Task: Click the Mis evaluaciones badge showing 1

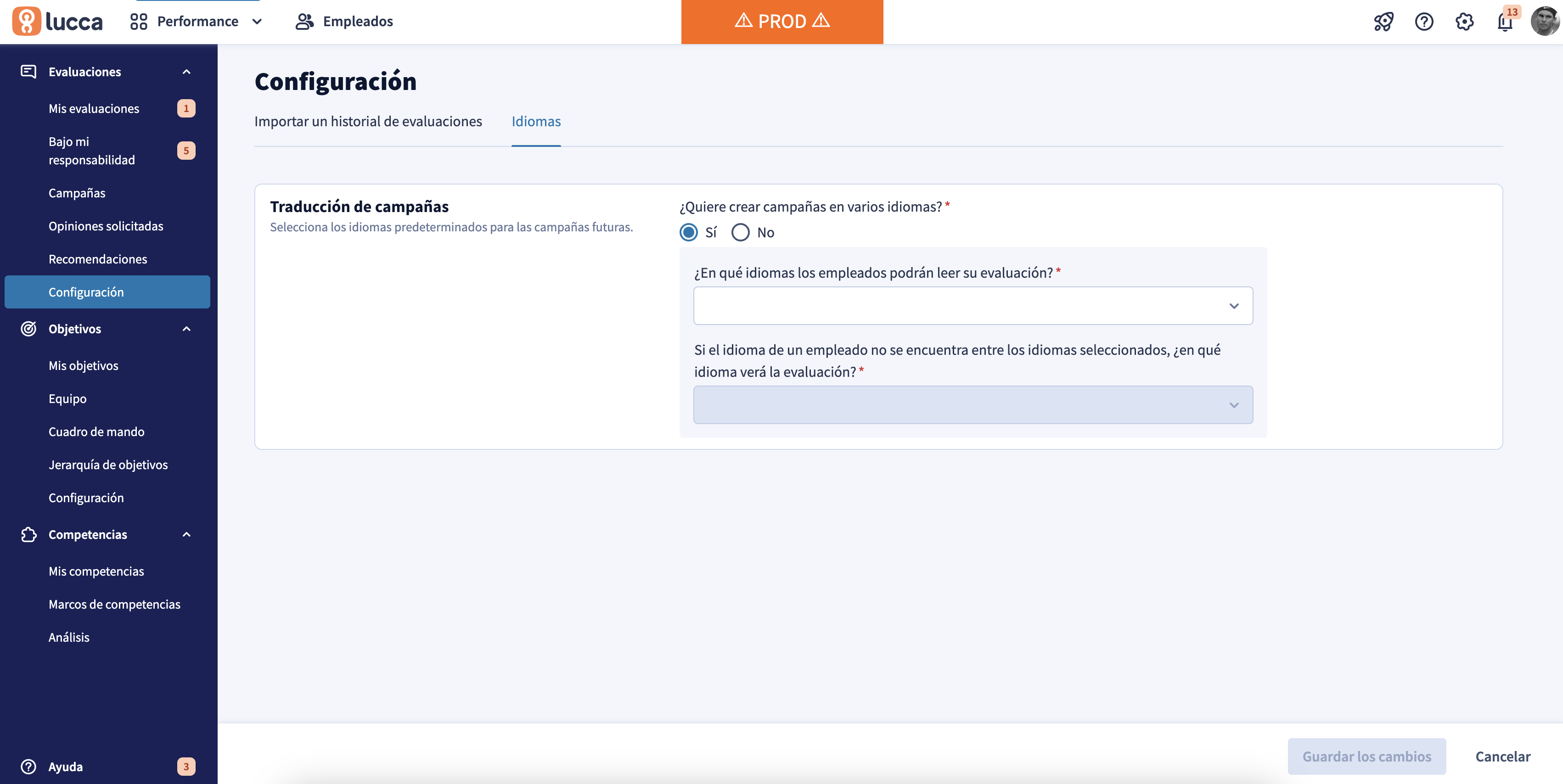Action: [186, 108]
